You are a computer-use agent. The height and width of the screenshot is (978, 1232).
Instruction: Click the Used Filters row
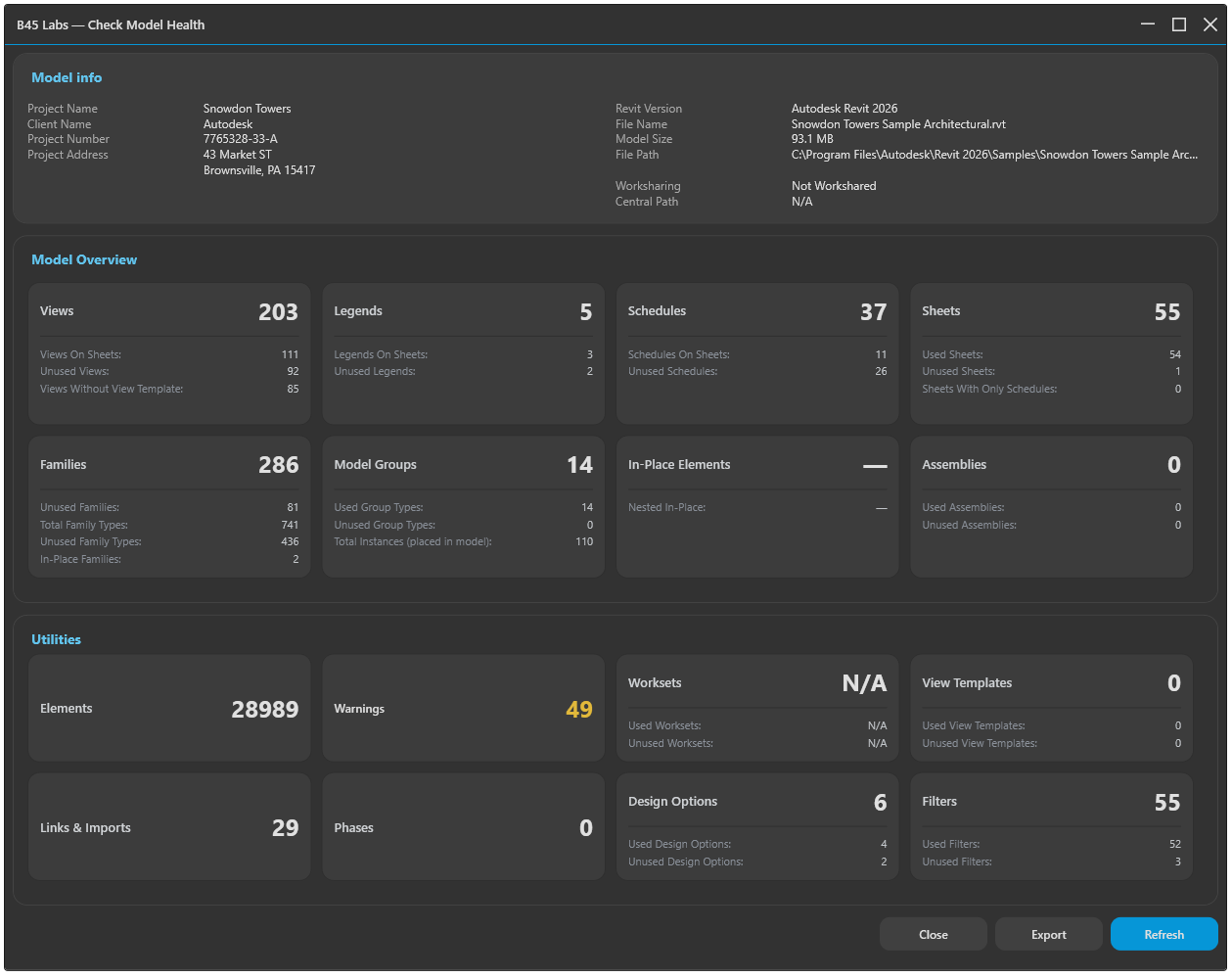[1051, 844]
